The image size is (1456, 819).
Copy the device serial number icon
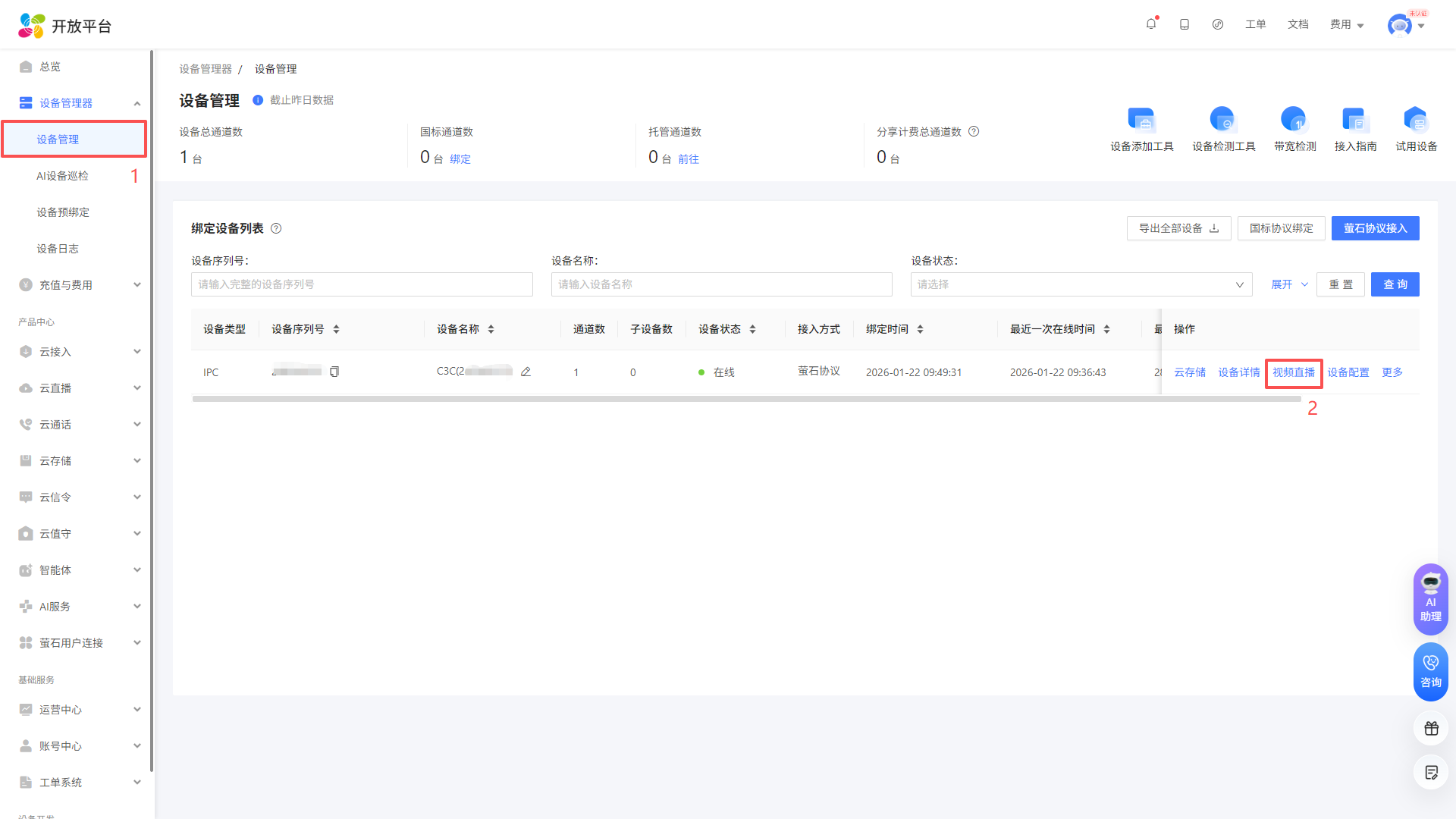[x=334, y=372]
